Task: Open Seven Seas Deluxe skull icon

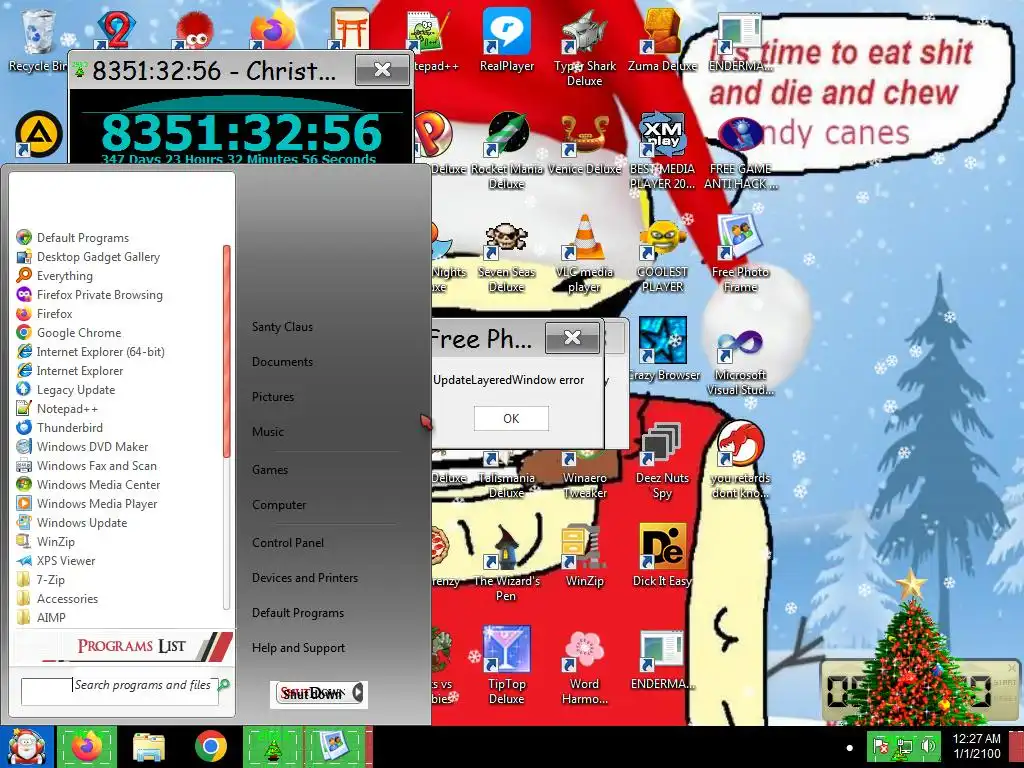Action: point(507,257)
